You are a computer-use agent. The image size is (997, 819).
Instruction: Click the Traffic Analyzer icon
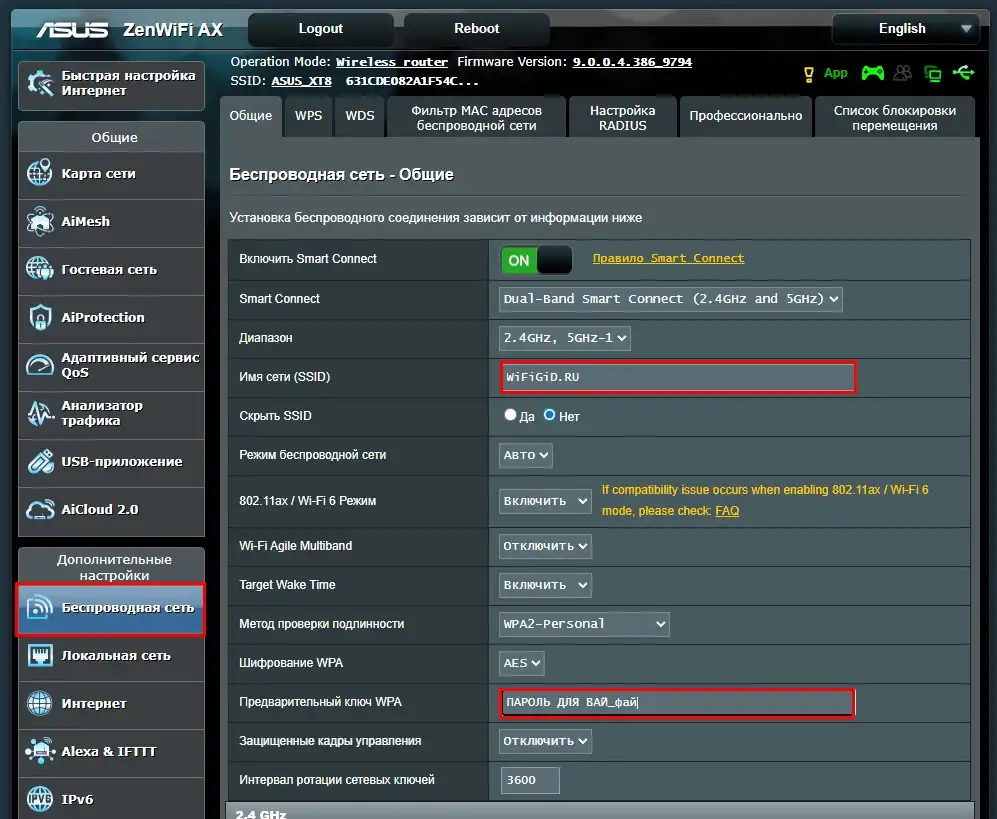coord(40,413)
